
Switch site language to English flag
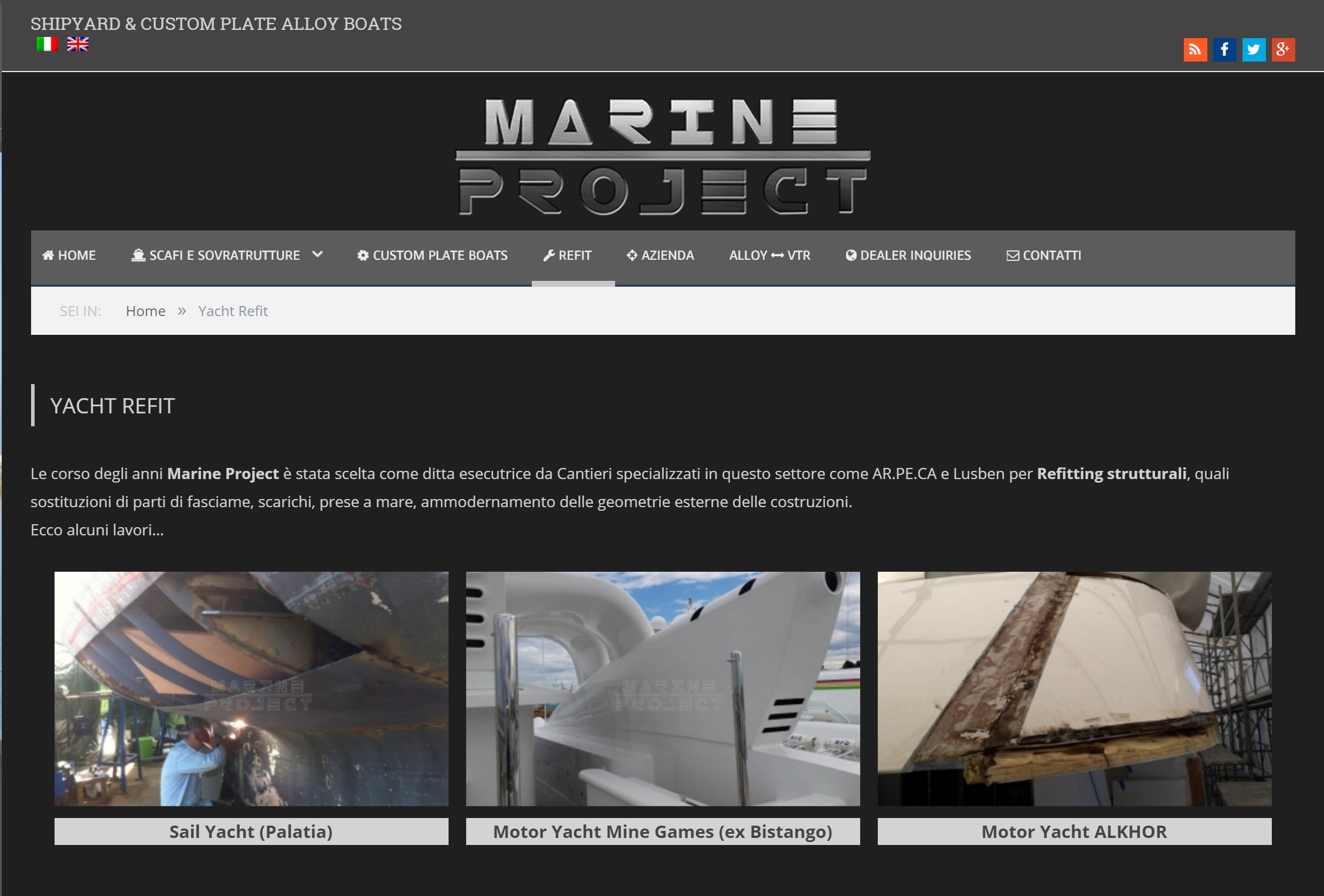point(77,44)
